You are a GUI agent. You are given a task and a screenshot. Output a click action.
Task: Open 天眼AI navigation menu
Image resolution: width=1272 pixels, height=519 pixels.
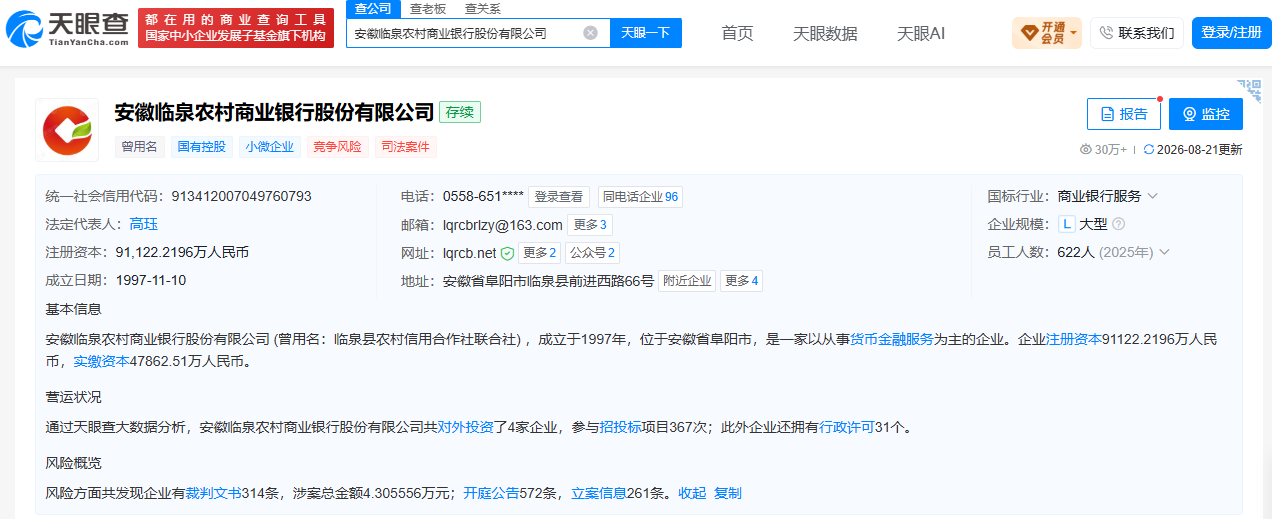[x=921, y=33]
